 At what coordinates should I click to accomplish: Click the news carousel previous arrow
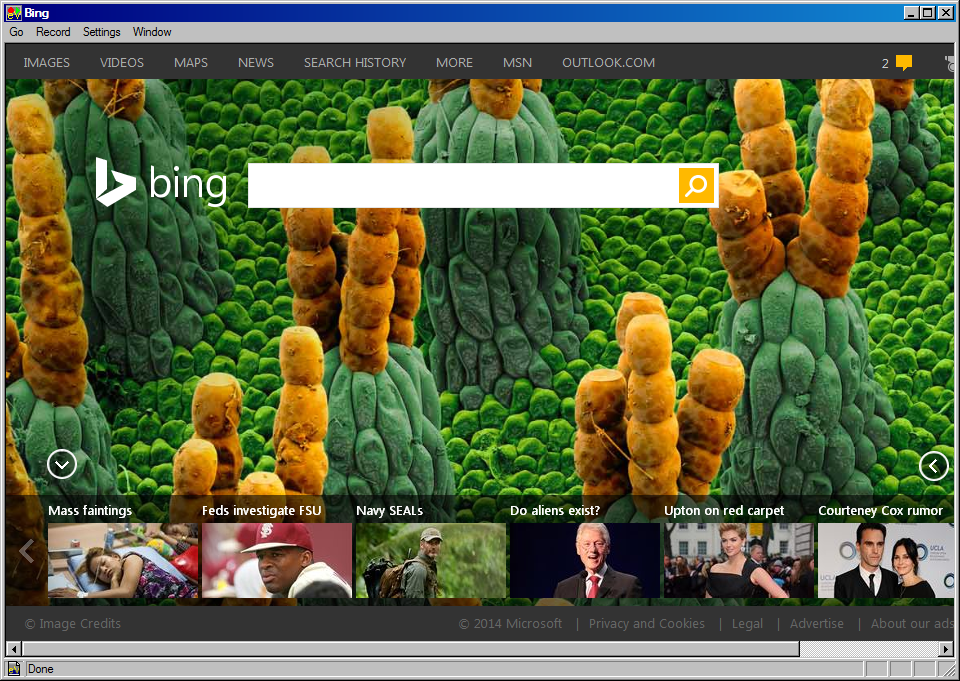point(27,551)
